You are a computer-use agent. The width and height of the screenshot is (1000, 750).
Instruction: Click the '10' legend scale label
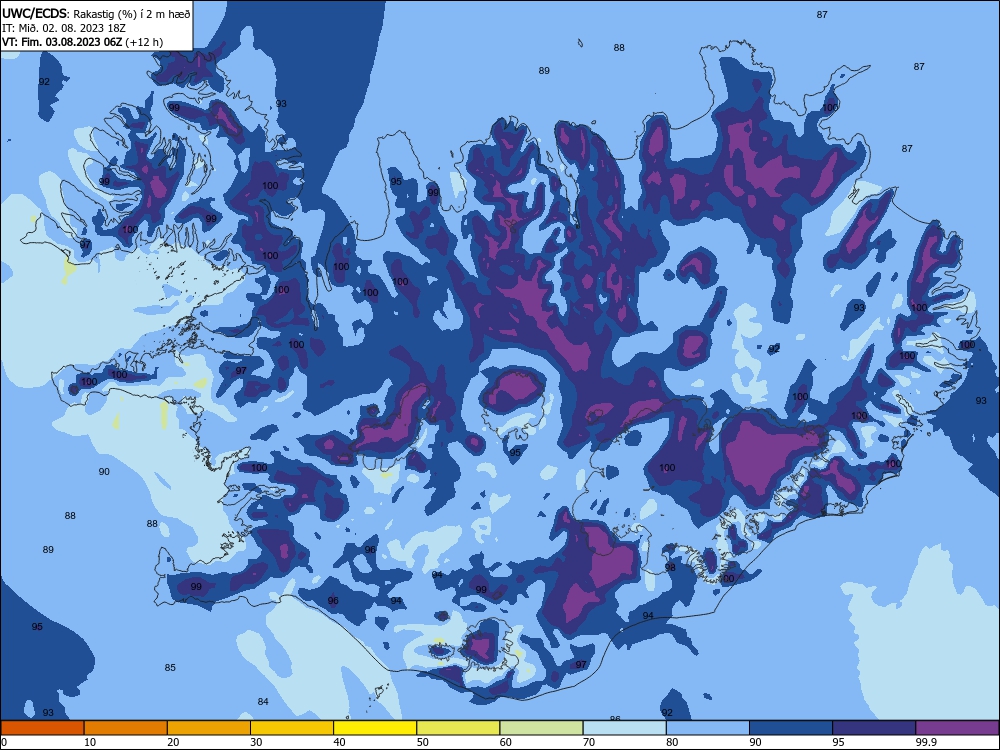click(90, 742)
